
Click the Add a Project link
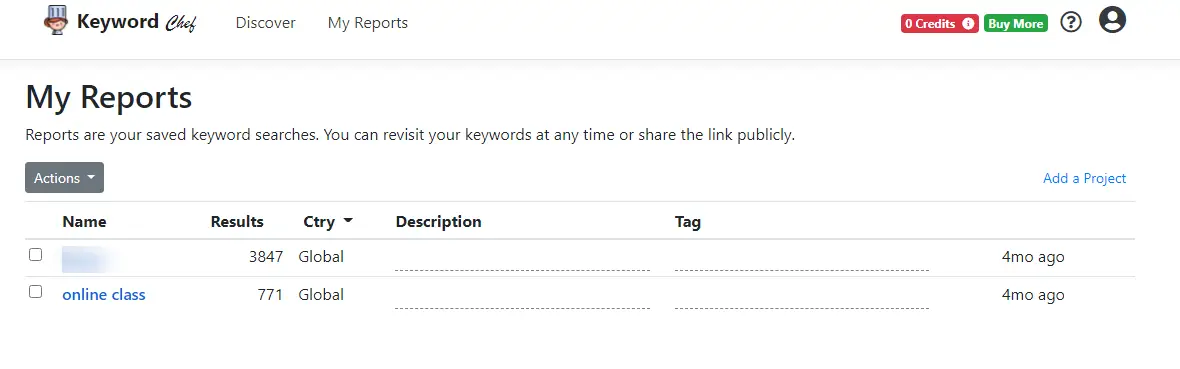[x=1084, y=178]
